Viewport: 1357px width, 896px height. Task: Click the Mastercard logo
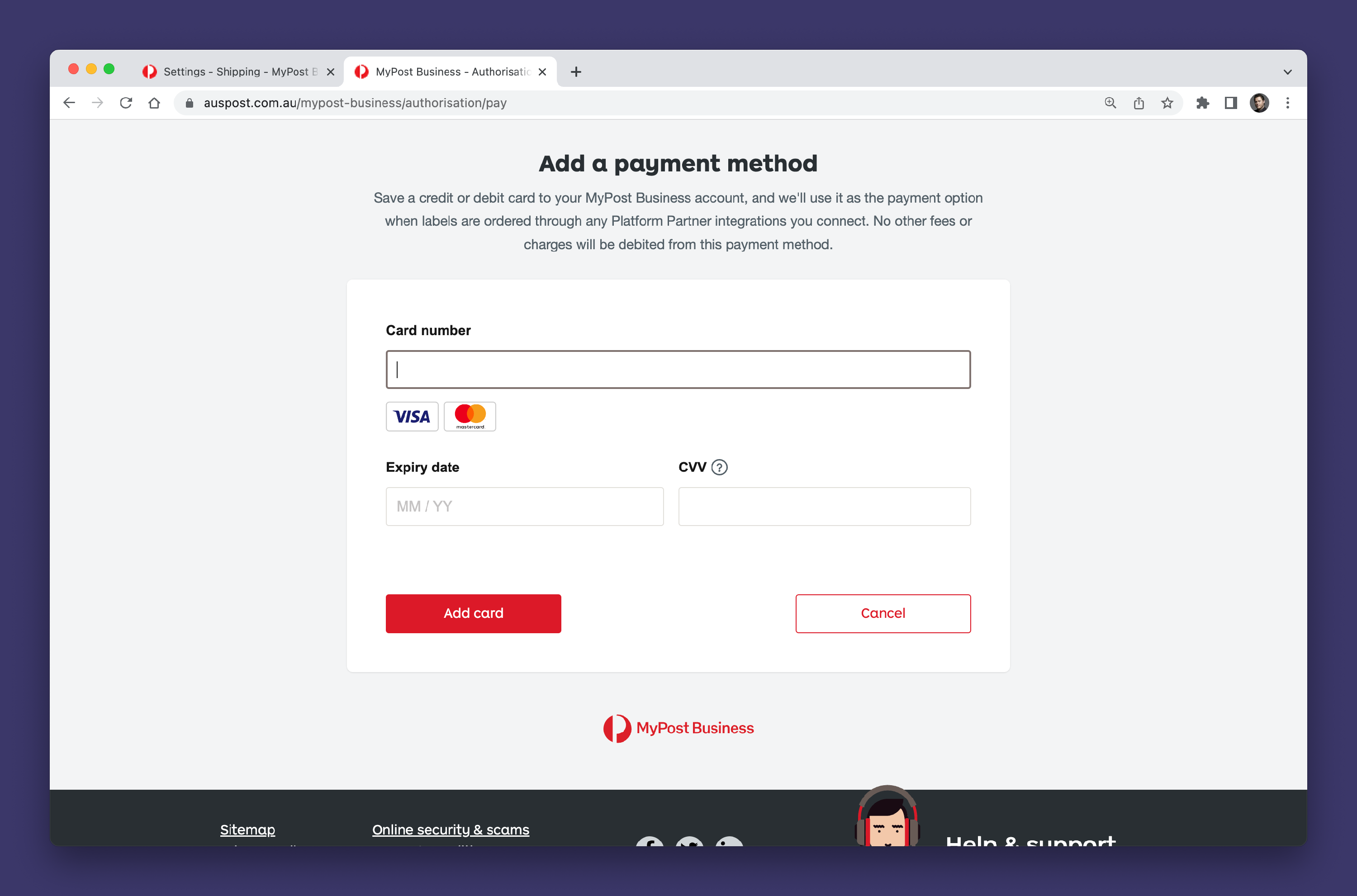(470, 417)
